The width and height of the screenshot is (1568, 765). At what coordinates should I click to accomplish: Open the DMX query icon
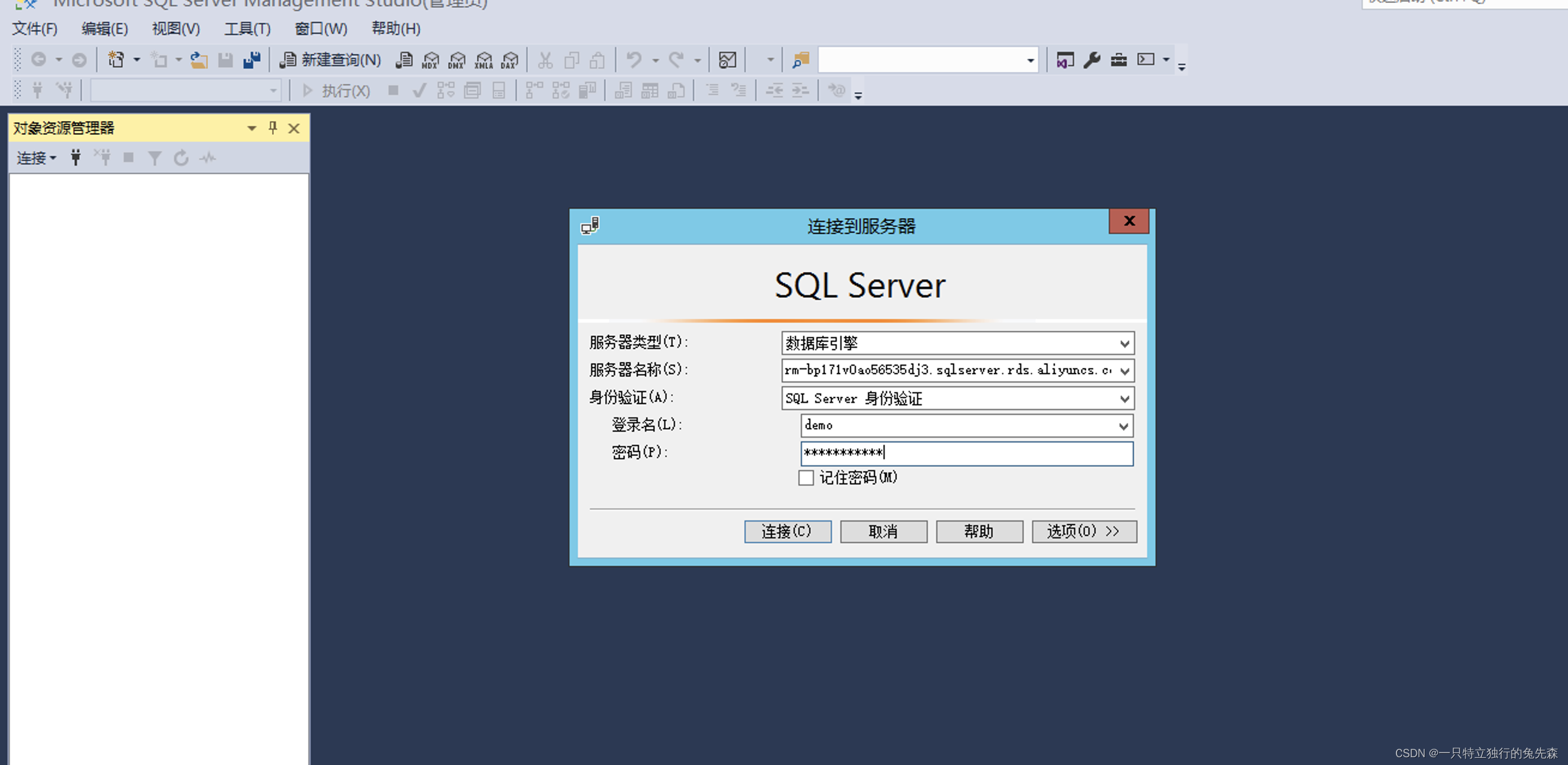tap(457, 60)
